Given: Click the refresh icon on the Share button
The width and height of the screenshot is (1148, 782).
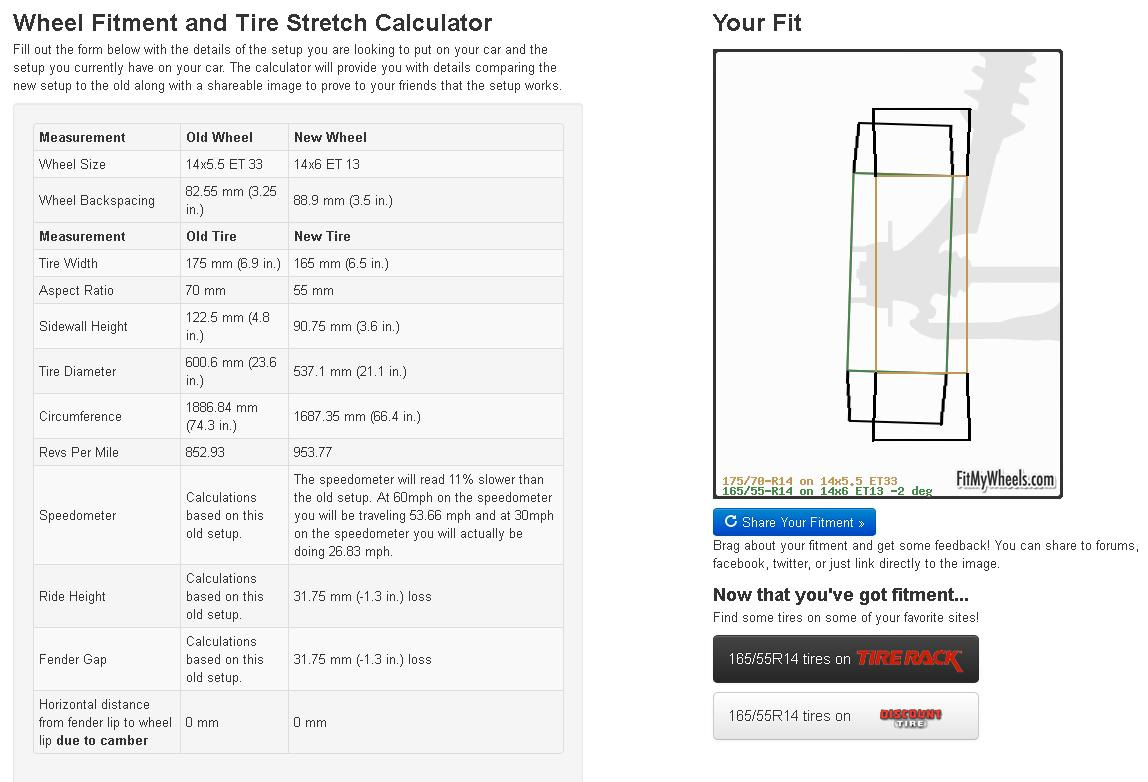Looking at the screenshot, I should (x=731, y=522).
